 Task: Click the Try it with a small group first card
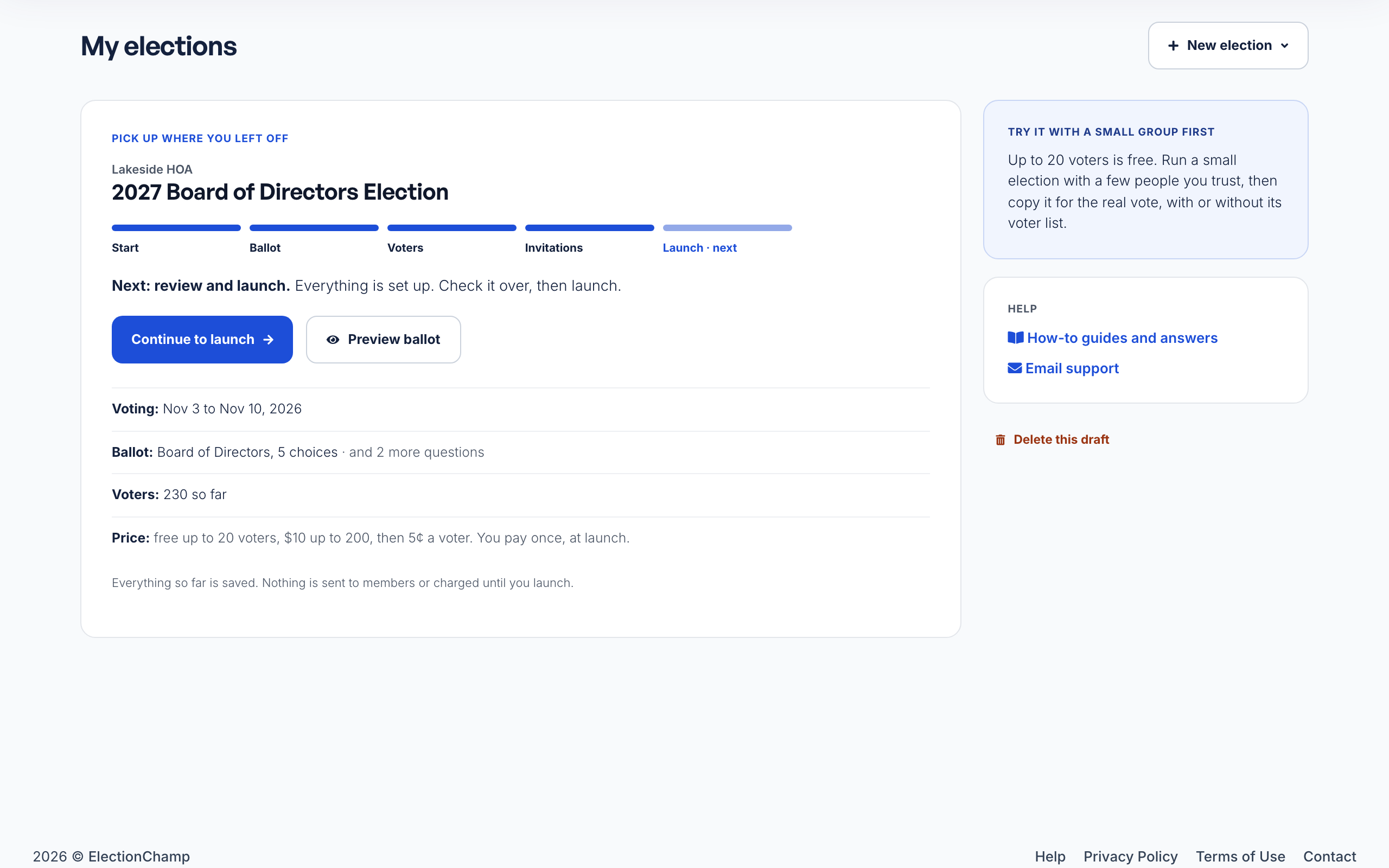[x=1145, y=179]
